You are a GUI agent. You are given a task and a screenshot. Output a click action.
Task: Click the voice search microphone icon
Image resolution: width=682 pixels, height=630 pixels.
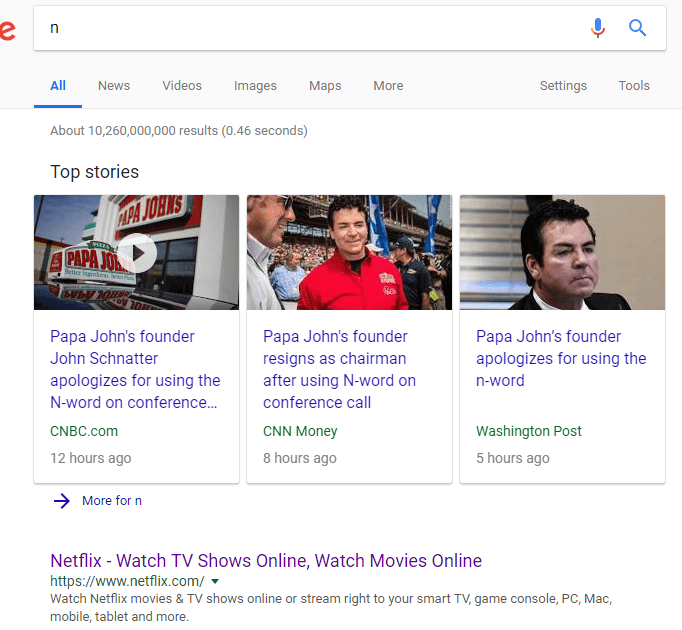coord(598,28)
